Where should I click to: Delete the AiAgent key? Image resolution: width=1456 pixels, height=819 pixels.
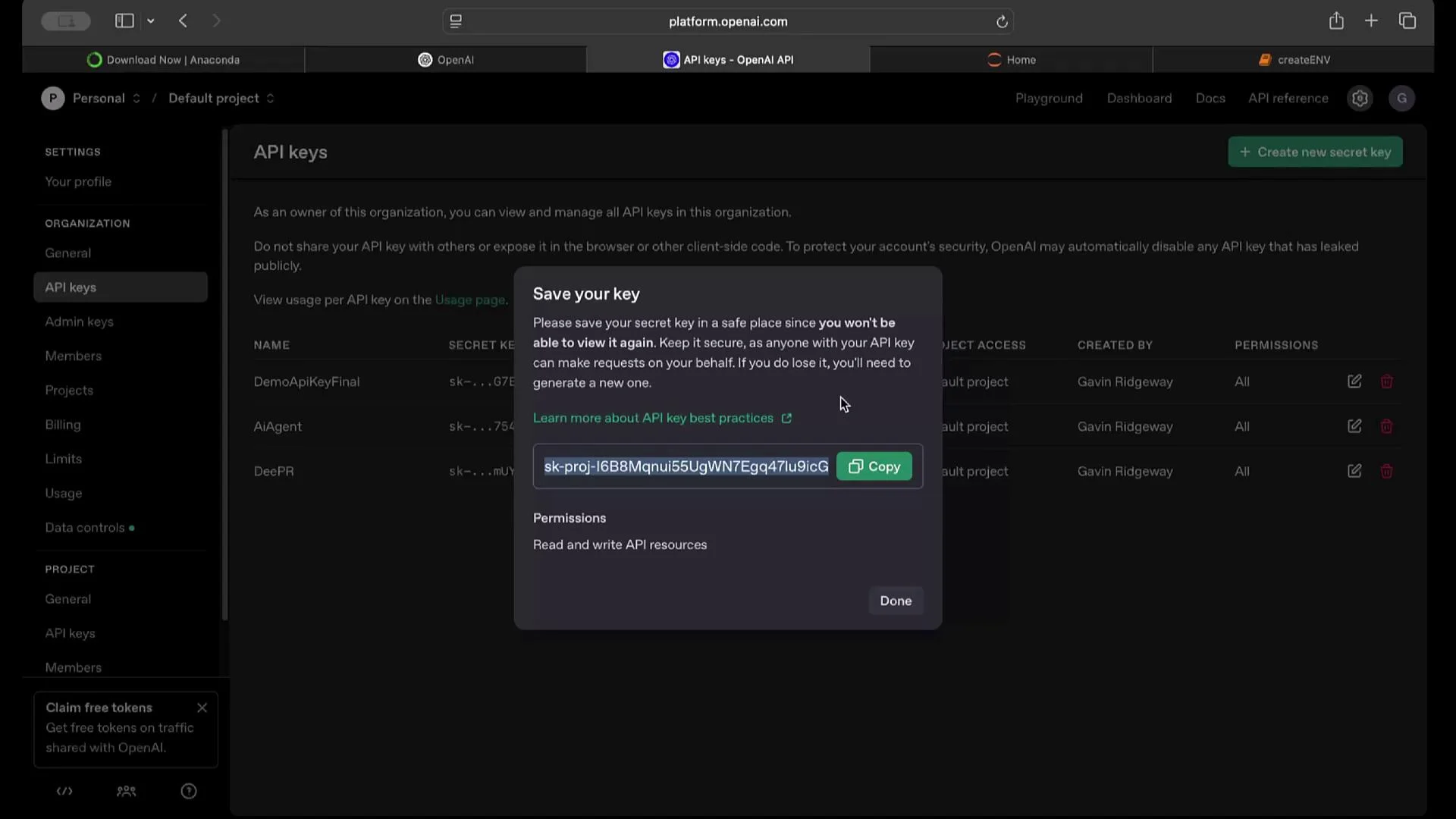point(1386,426)
